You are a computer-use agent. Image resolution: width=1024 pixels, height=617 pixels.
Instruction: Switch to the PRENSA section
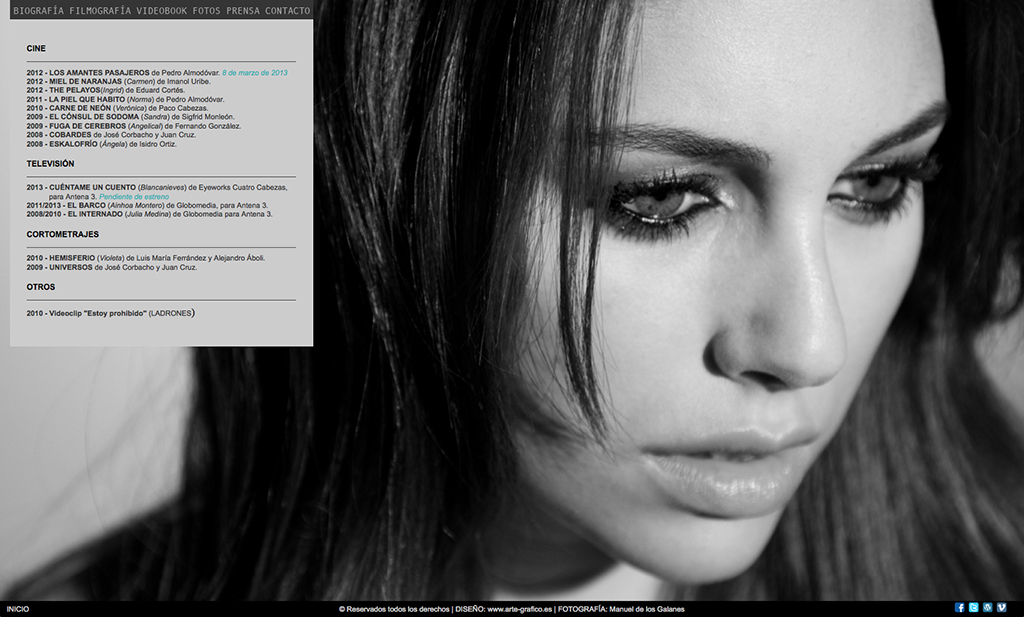coord(243,10)
